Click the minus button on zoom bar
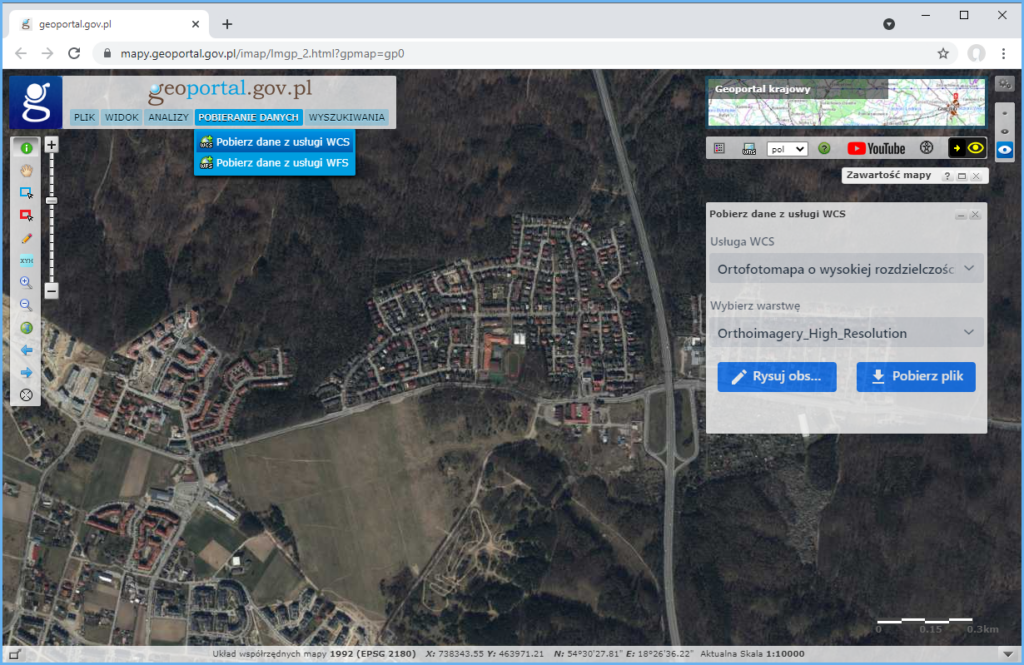 pos(52,291)
